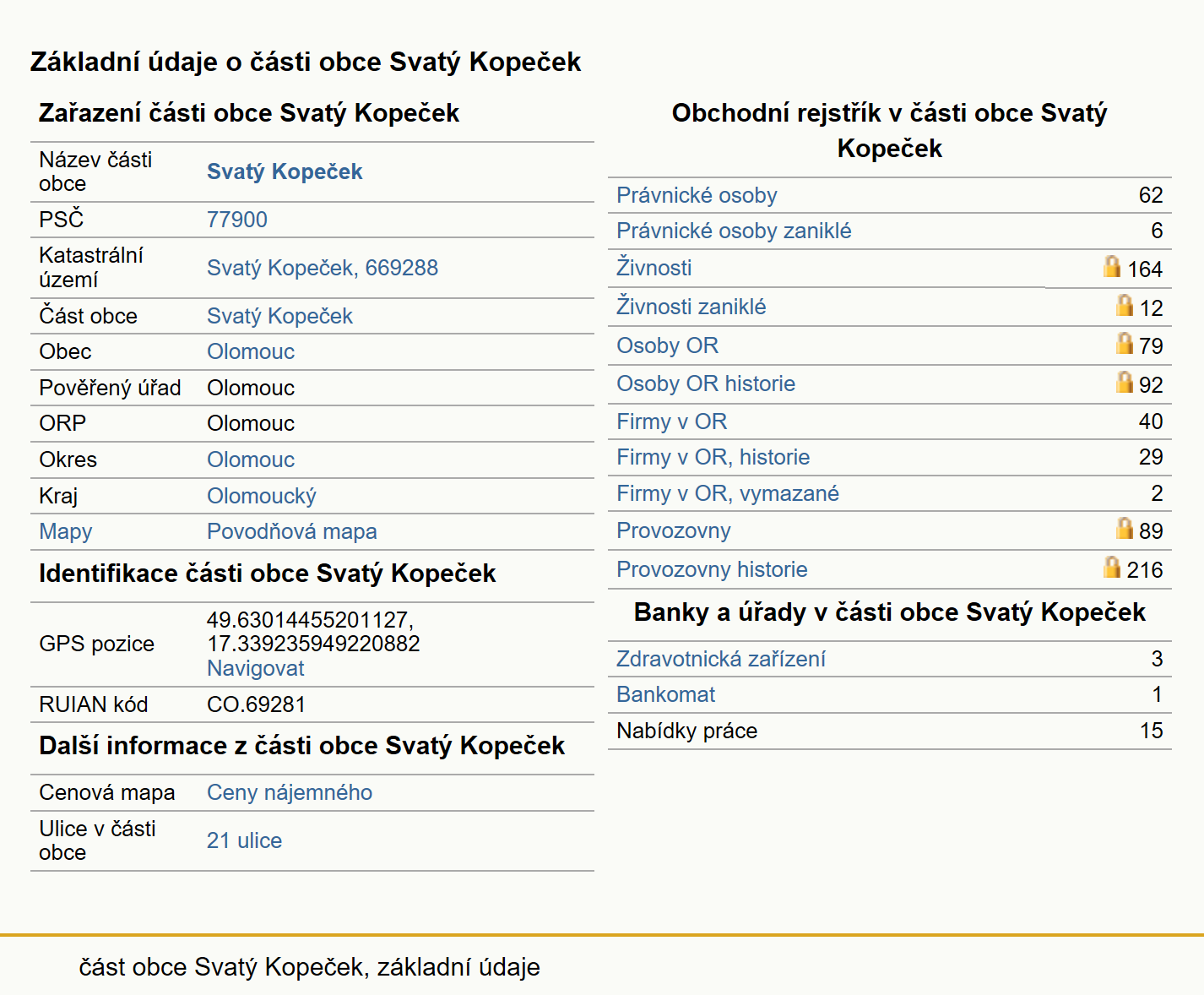The image size is (1204, 995).
Task: Click the count 40 for Firmy v OR
Action: coord(1151,421)
